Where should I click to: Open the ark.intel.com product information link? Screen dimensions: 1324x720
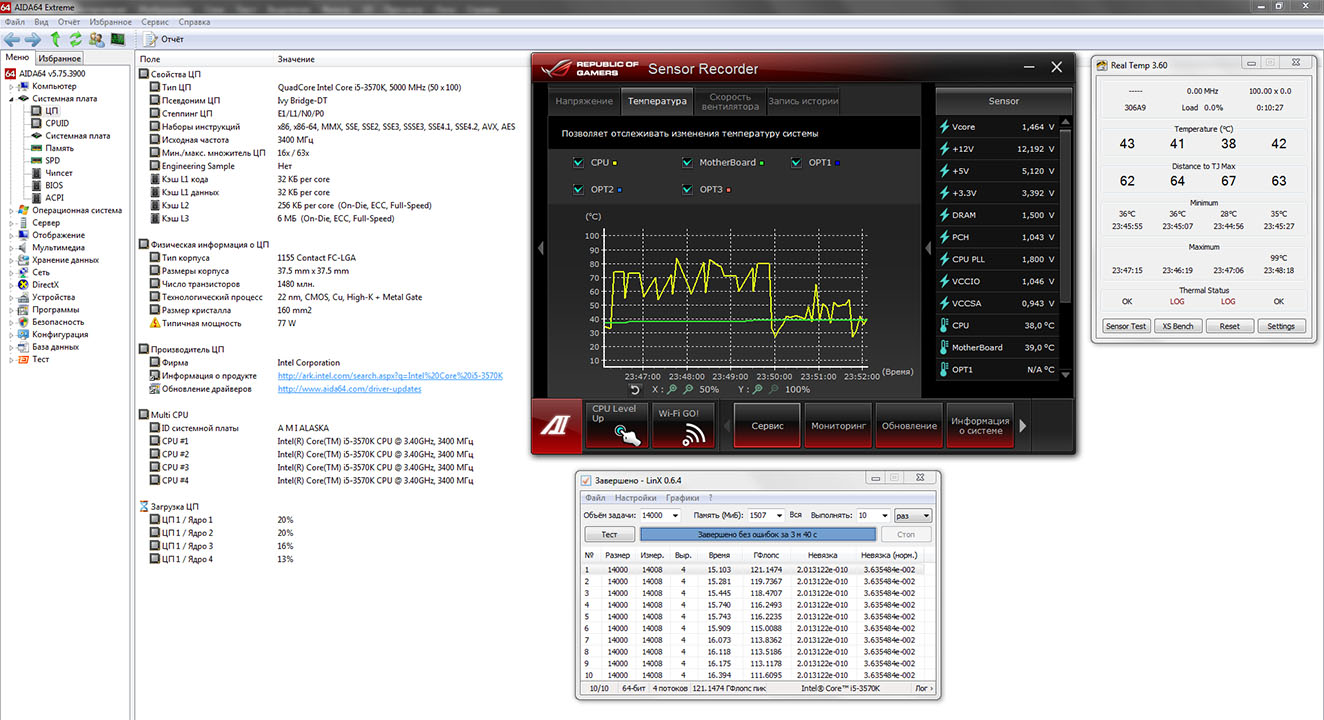(x=390, y=376)
